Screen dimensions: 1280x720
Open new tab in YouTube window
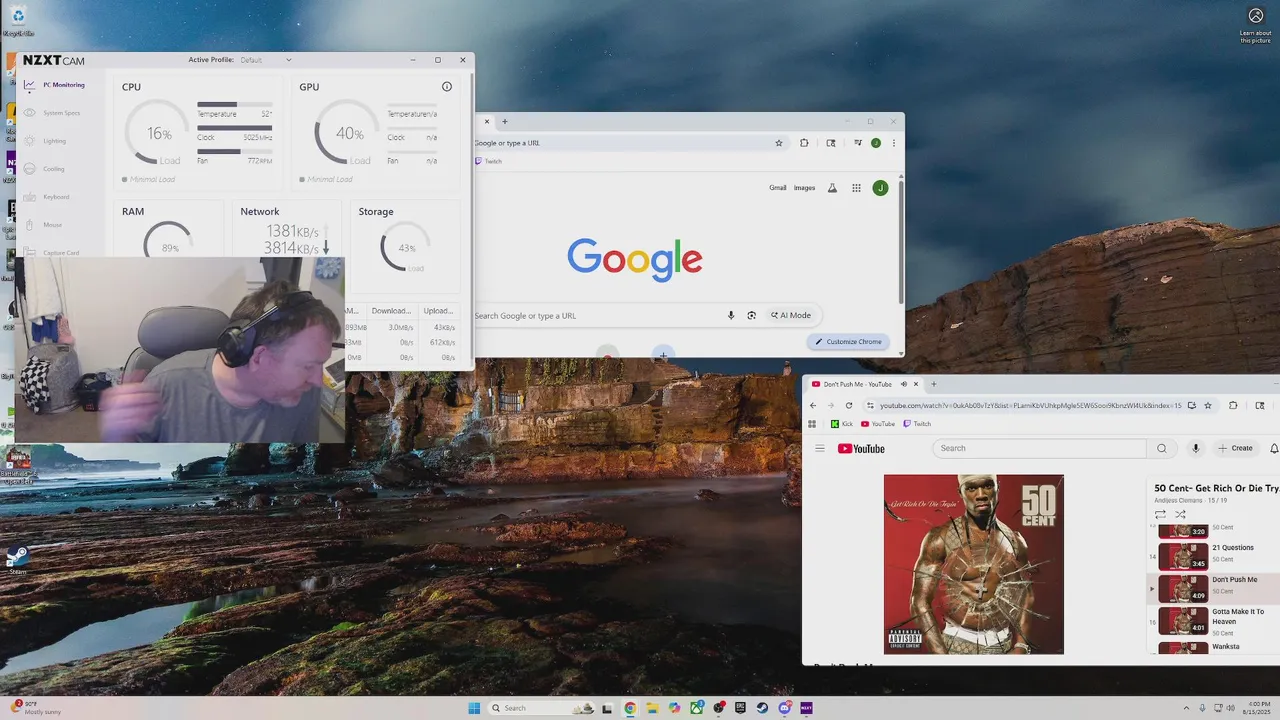[934, 384]
